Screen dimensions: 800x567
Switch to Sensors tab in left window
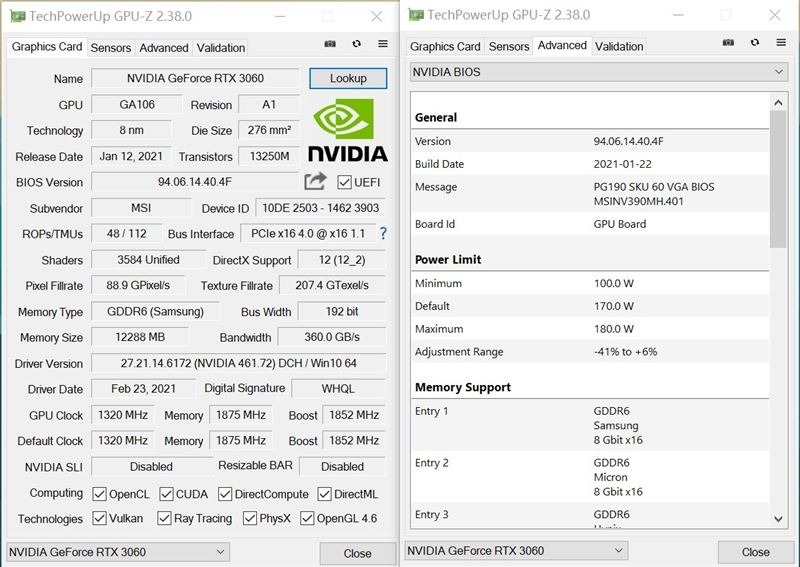coord(110,47)
